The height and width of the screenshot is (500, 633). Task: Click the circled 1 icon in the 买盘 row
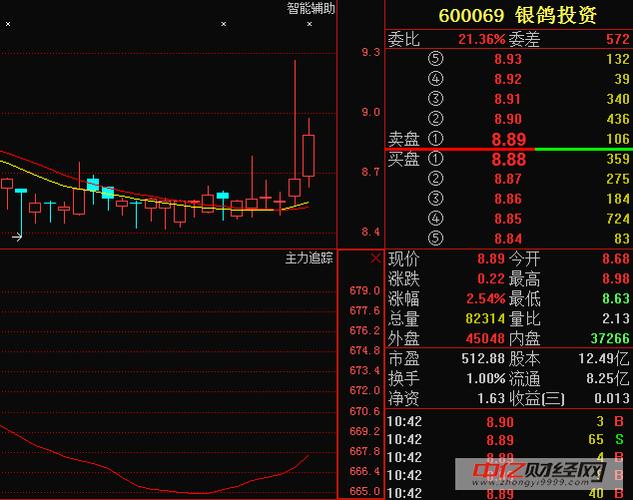point(435,159)
